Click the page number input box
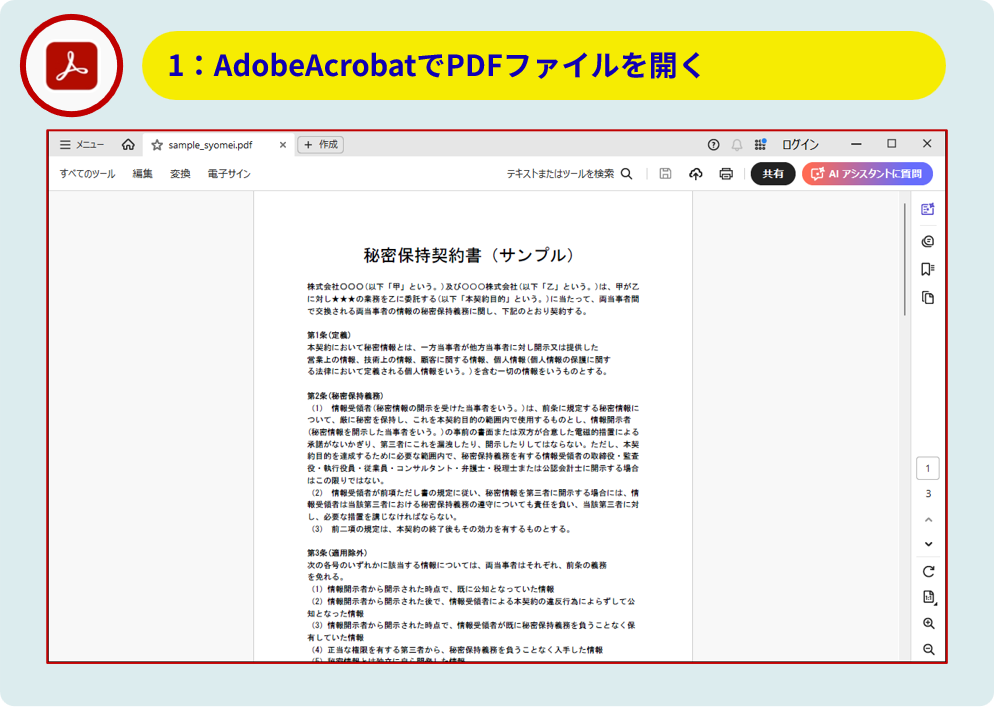Image resolution: width=994 pixels, height=707 pixels. [928, 468]
